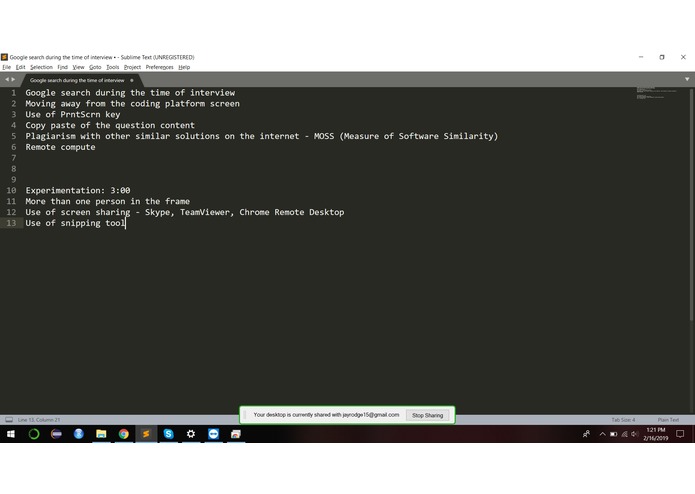Go to previous tab with left arrow

[x=7, y=79]
